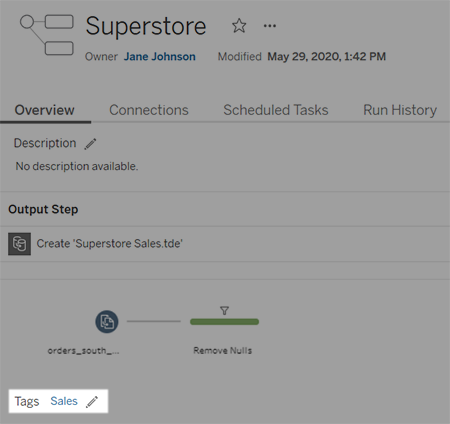Click the No description available text
This screenshot has width=450, height=424.
(77, 166)
